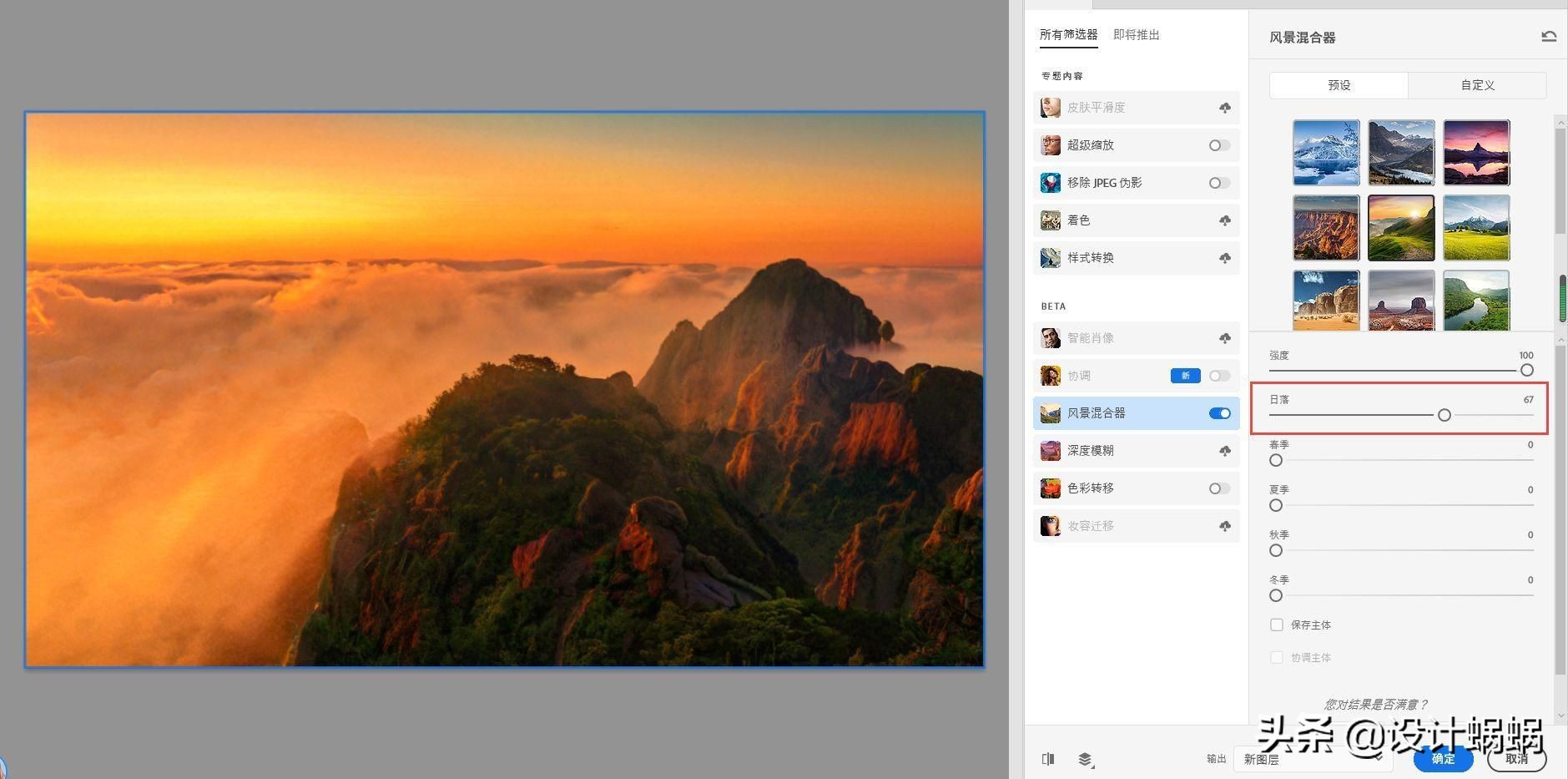Disable the 风景混合器 filter toggle
Image resolution: width=1568 pixels, height=779 pixels.
pos(1219,412)
